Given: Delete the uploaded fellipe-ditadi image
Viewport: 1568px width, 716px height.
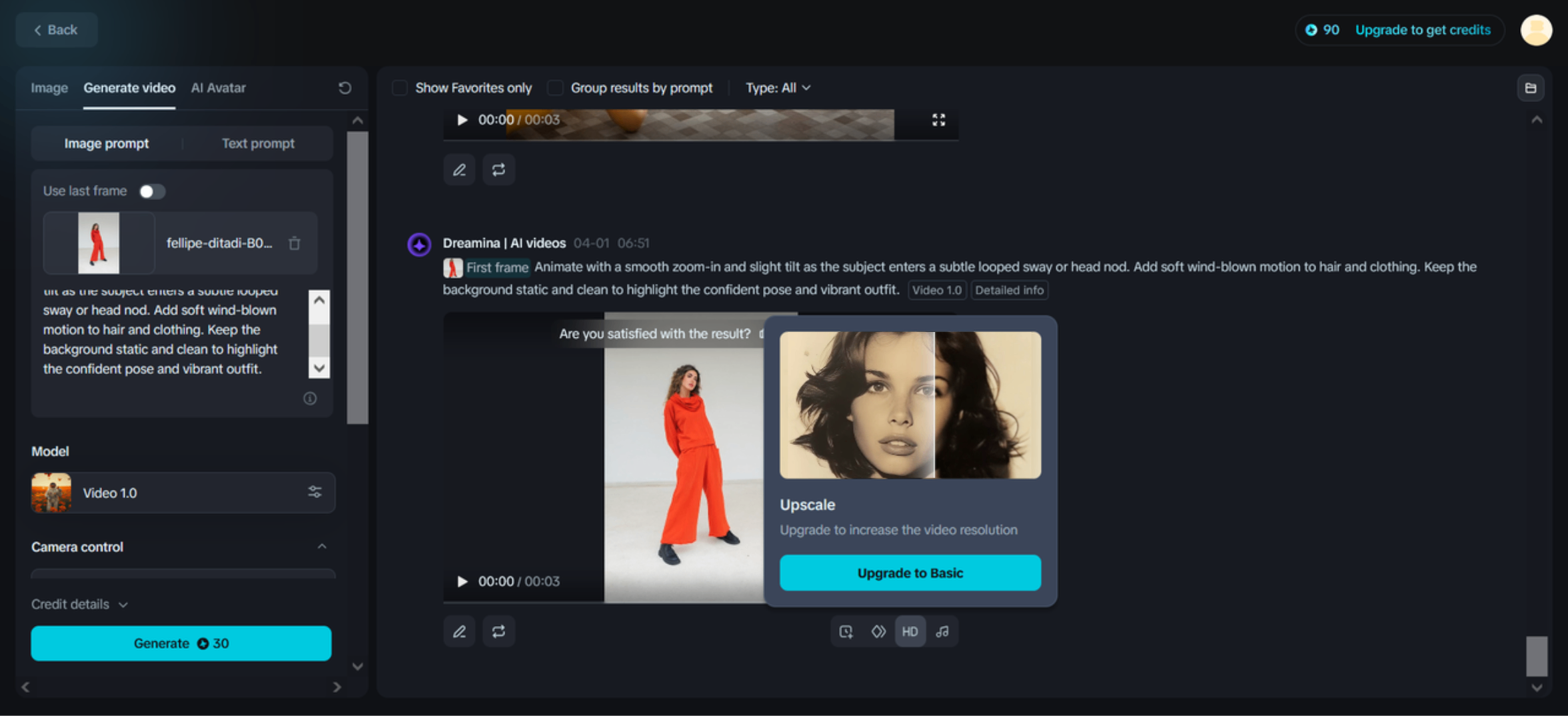Looking at the screenshot, I should pos(295,243).
